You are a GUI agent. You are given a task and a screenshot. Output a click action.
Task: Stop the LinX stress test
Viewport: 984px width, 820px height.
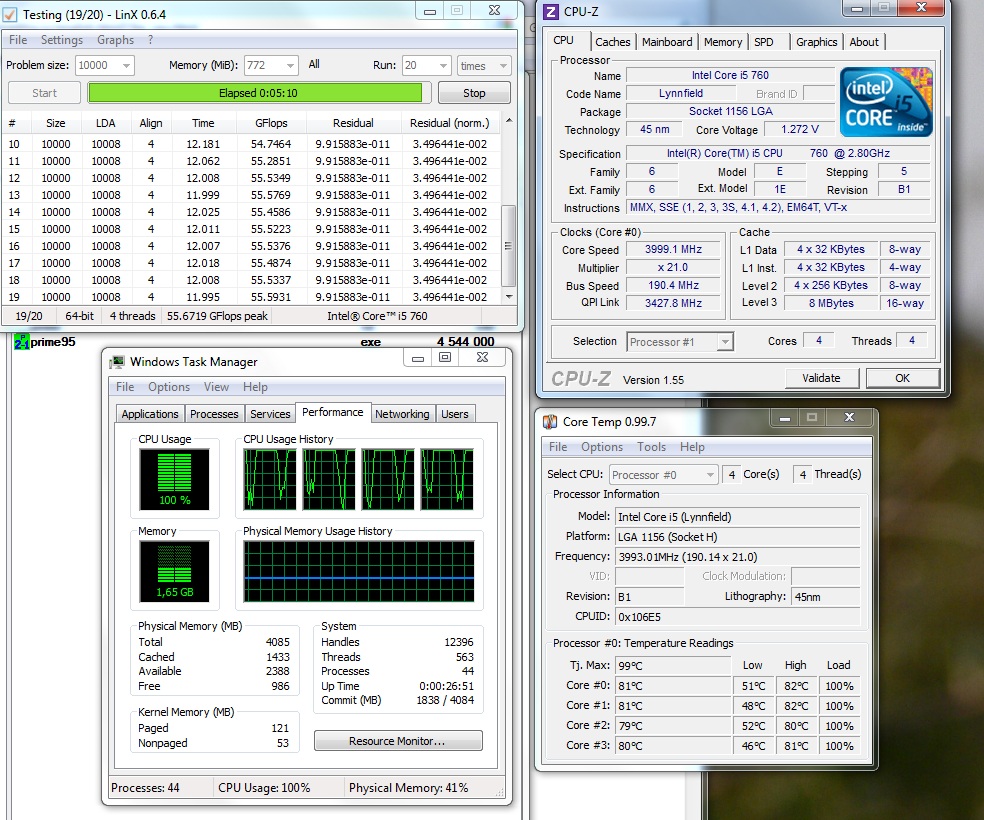point(474,93)
